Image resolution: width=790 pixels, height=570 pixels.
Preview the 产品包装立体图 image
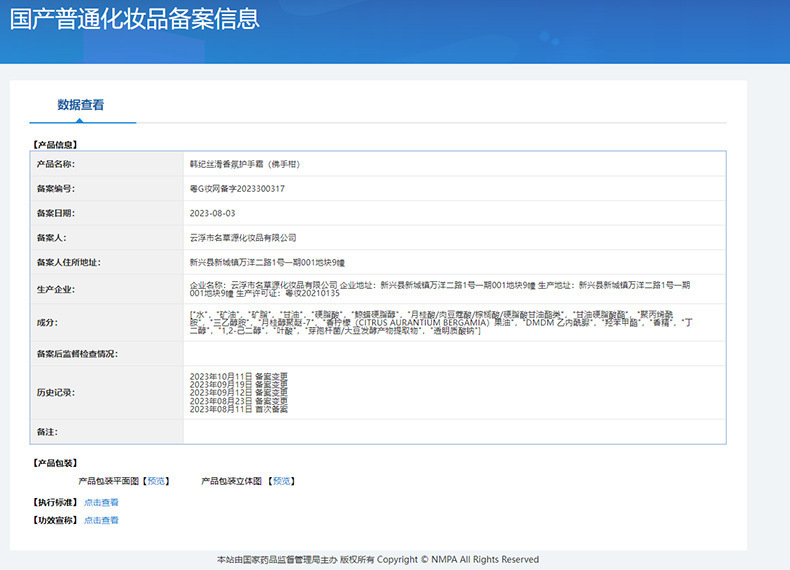click(281, 481)
